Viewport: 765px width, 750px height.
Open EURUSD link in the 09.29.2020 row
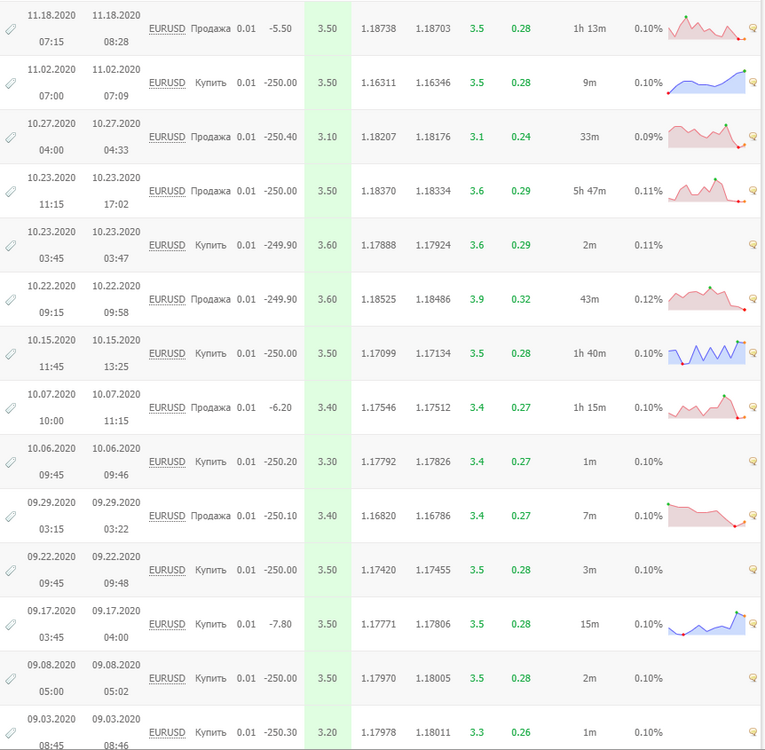tap(167, 516)
